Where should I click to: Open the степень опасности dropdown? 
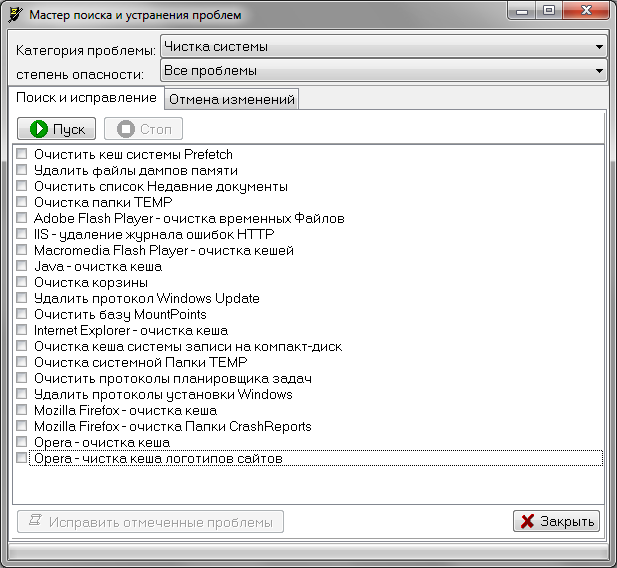(x=384, y=70)
